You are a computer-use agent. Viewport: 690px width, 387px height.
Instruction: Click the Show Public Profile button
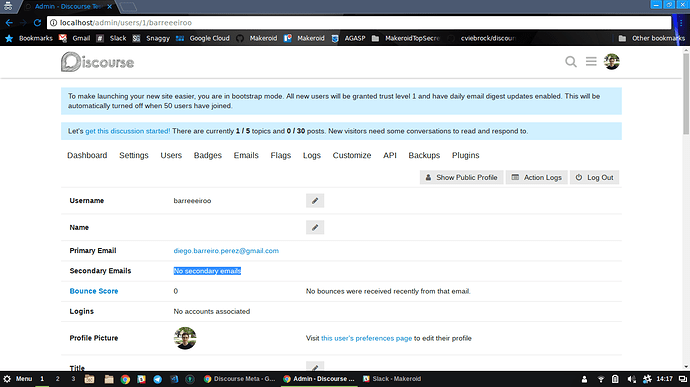coord(461,177)
